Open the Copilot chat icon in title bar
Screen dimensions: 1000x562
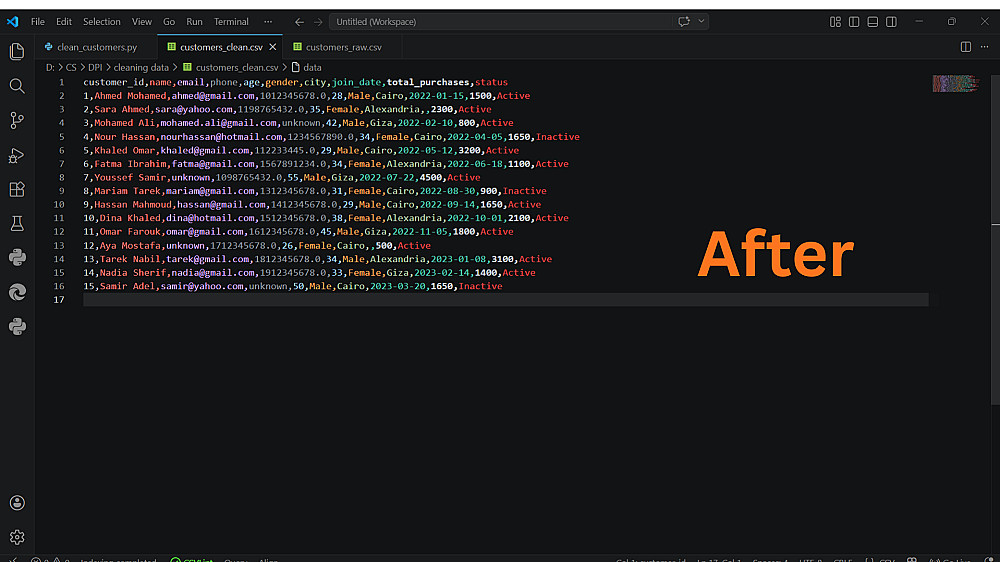coord(684,22)
